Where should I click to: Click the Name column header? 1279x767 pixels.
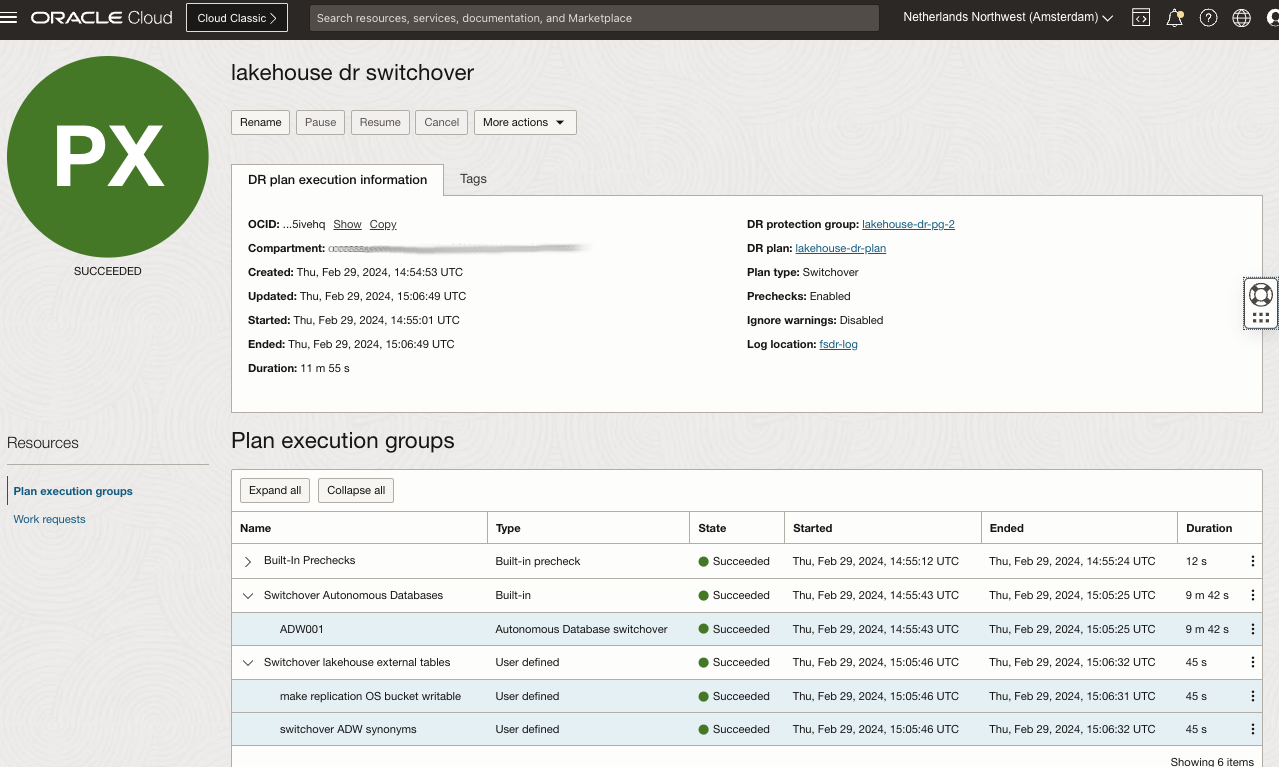[x=359, y=528]
